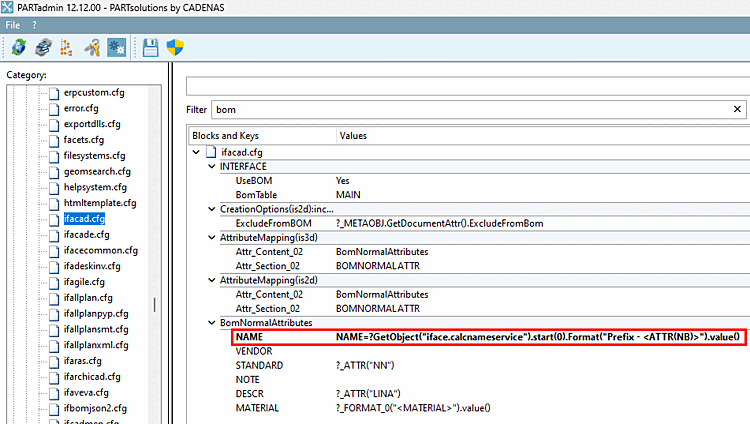
Task: Open ifbomjson2.cfg configuration file
Action: click(95, 408)
